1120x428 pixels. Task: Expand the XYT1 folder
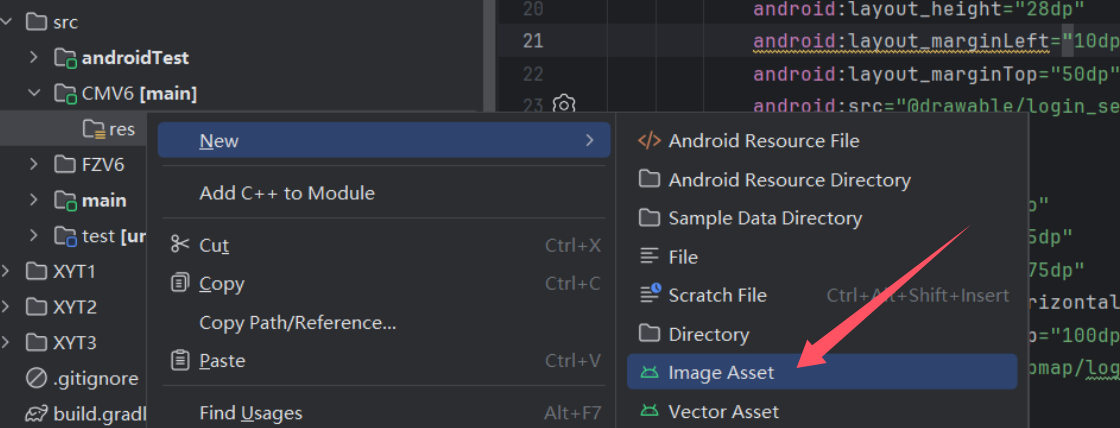8,271
